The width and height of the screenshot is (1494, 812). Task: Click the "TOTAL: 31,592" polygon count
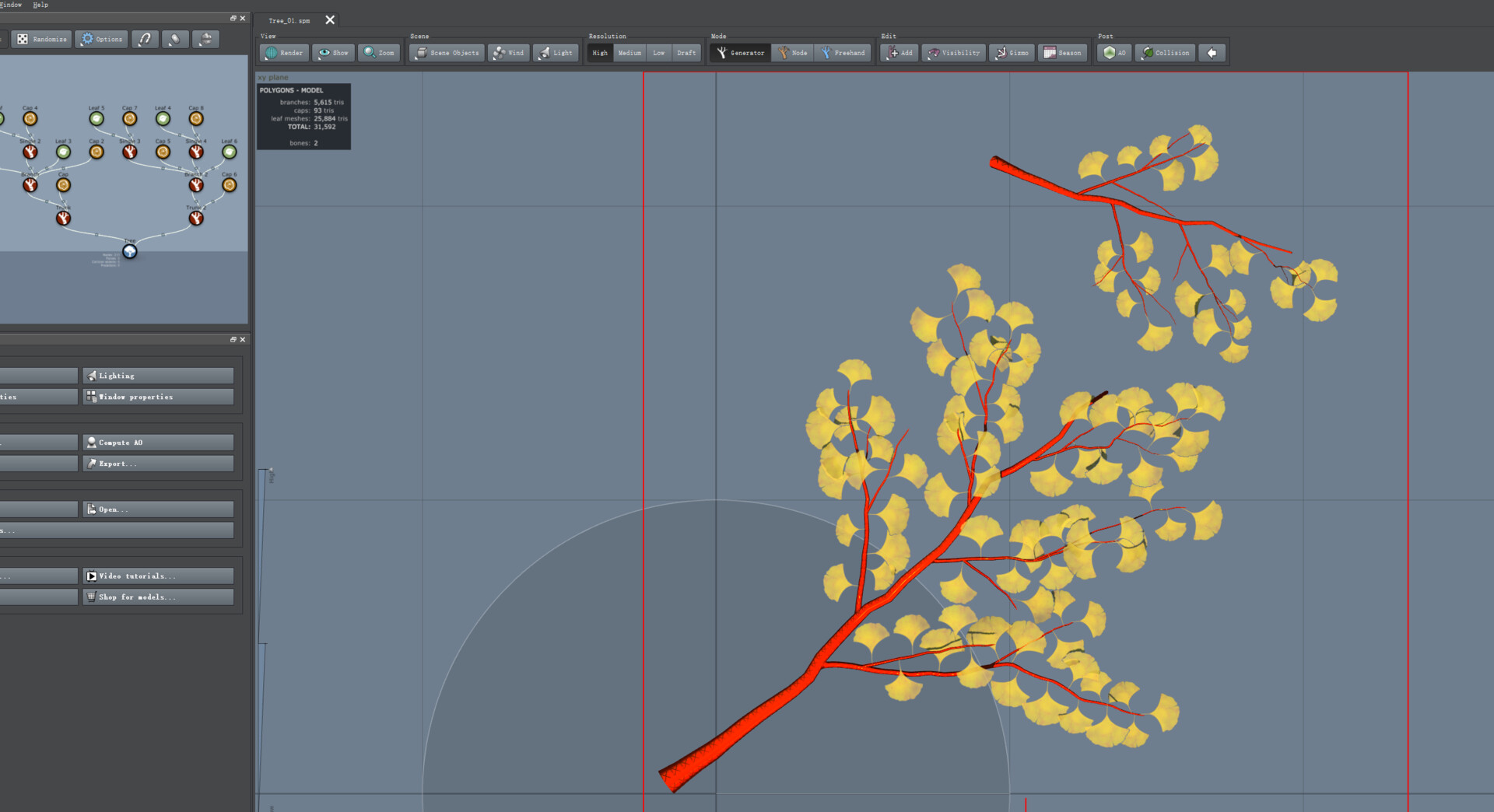tap(311, 127)
